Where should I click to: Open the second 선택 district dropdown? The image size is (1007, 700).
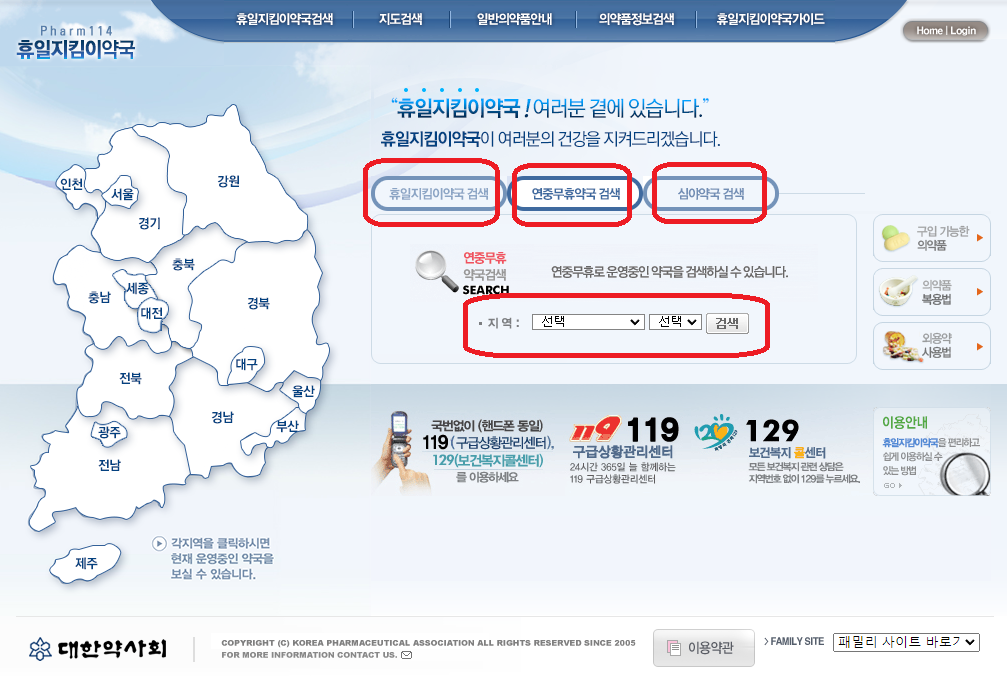pyautogui.click(x=675, y=322)
